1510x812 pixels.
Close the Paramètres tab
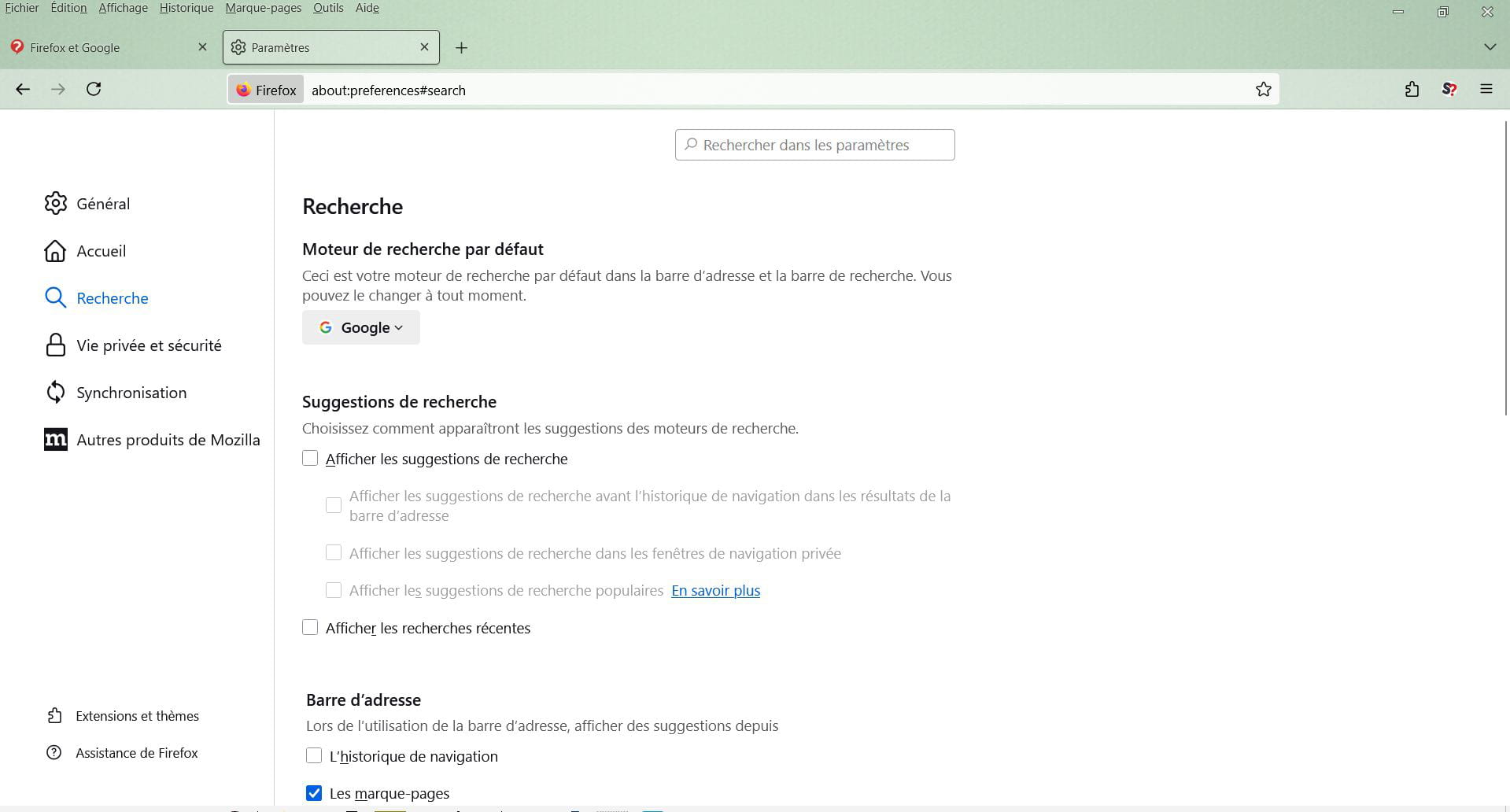pyautogui.click(x=425, y=47)
